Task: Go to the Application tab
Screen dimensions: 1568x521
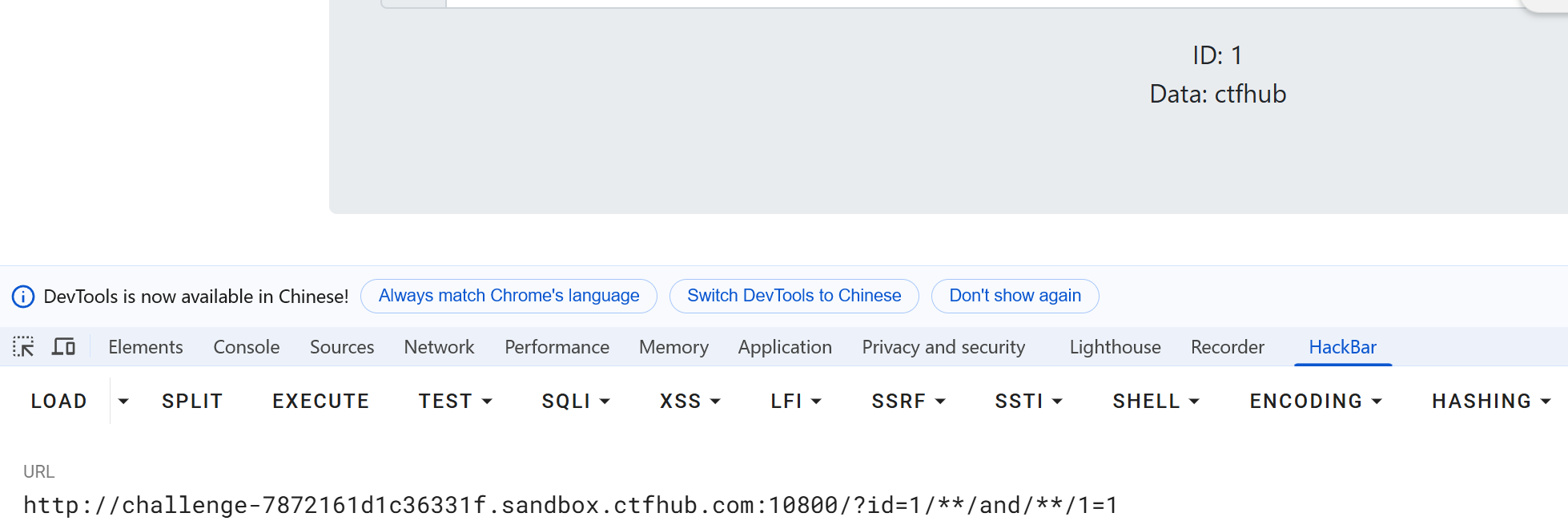Action: click(785, 347)
